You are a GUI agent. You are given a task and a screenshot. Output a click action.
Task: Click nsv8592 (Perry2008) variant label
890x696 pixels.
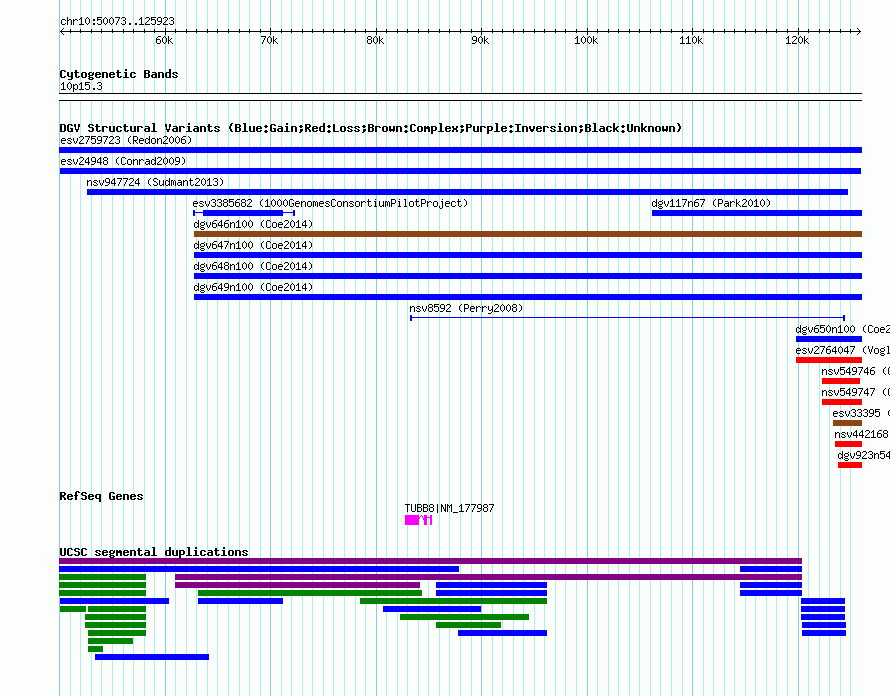click(x=466, y=308)
